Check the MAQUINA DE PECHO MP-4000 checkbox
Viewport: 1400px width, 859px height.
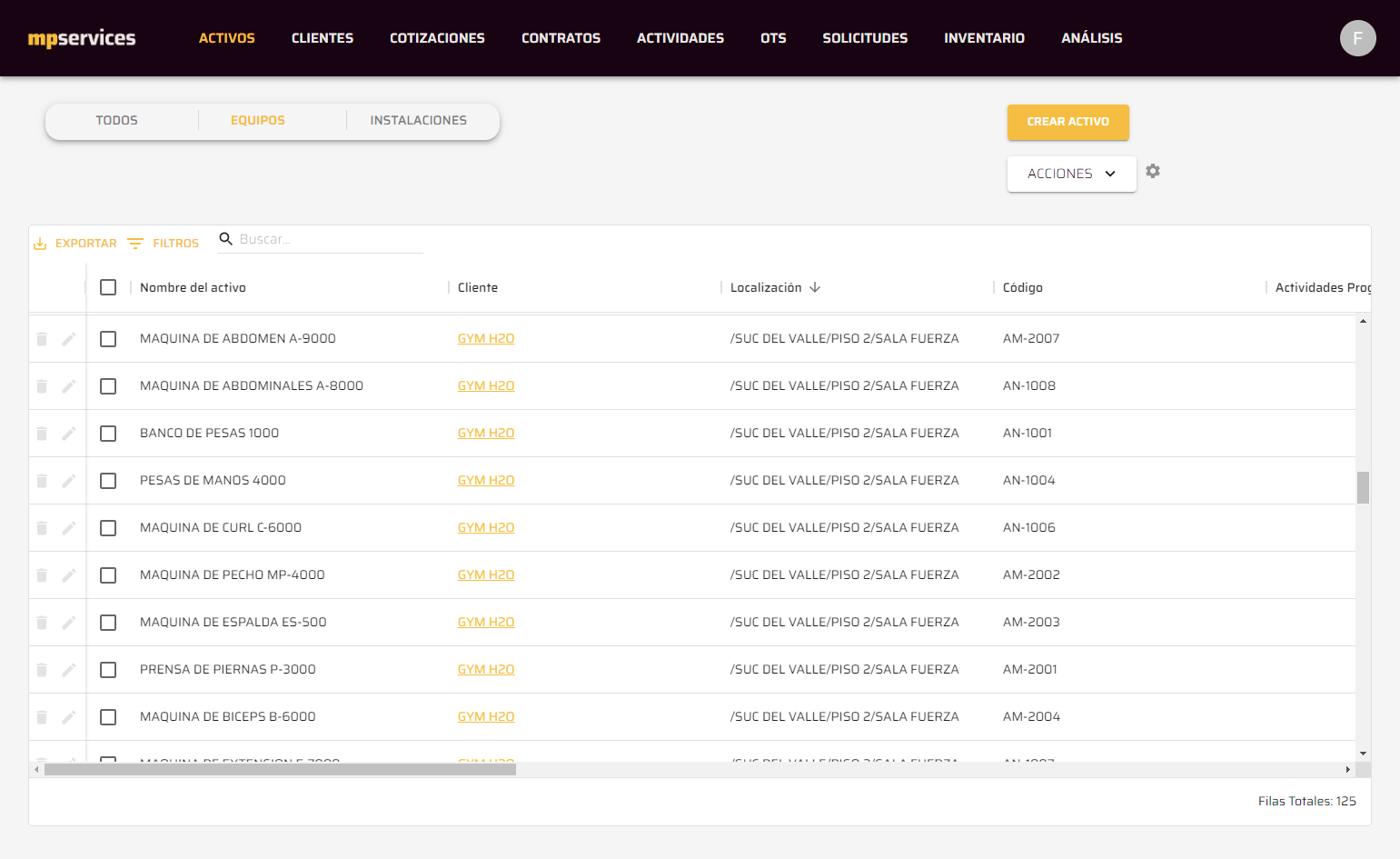[x=108, y=575]
